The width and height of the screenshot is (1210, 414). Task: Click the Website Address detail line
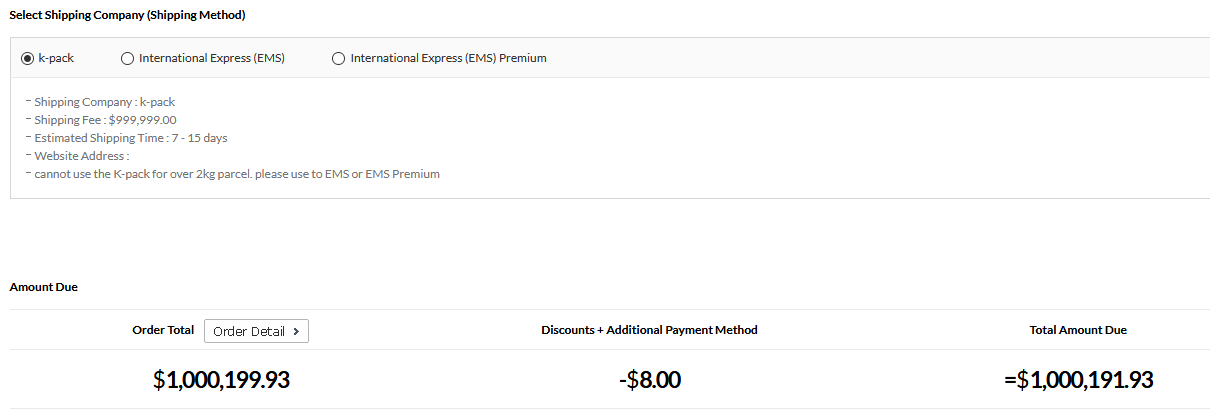[80, 156]
